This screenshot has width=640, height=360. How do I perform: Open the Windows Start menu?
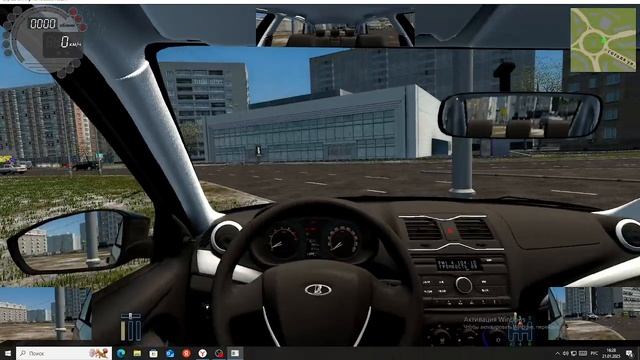click(x=7, y=353)
